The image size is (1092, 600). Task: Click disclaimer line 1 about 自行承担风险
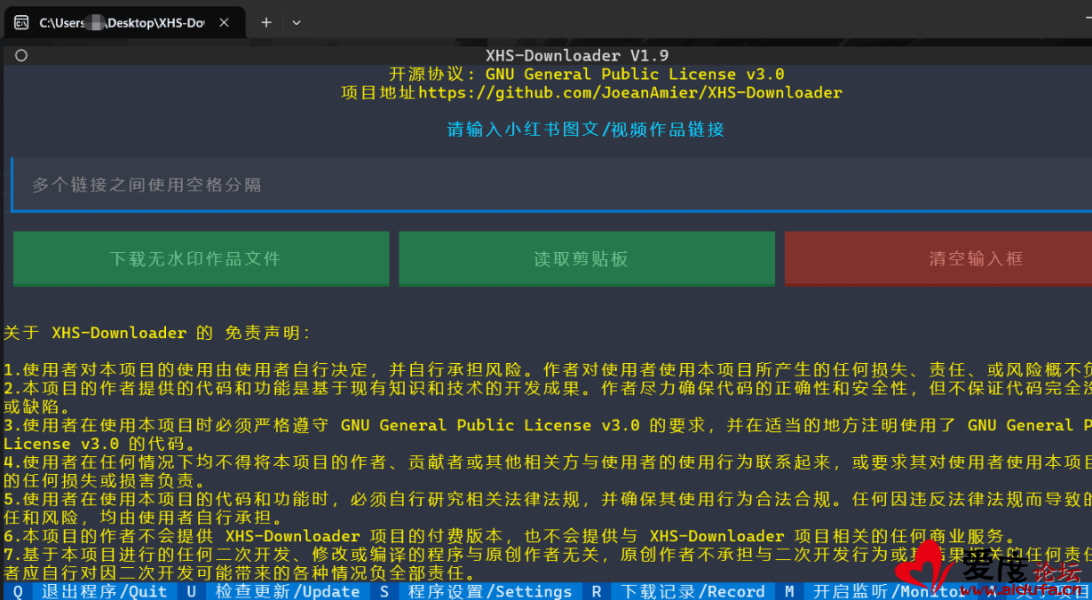pos(547,370)
